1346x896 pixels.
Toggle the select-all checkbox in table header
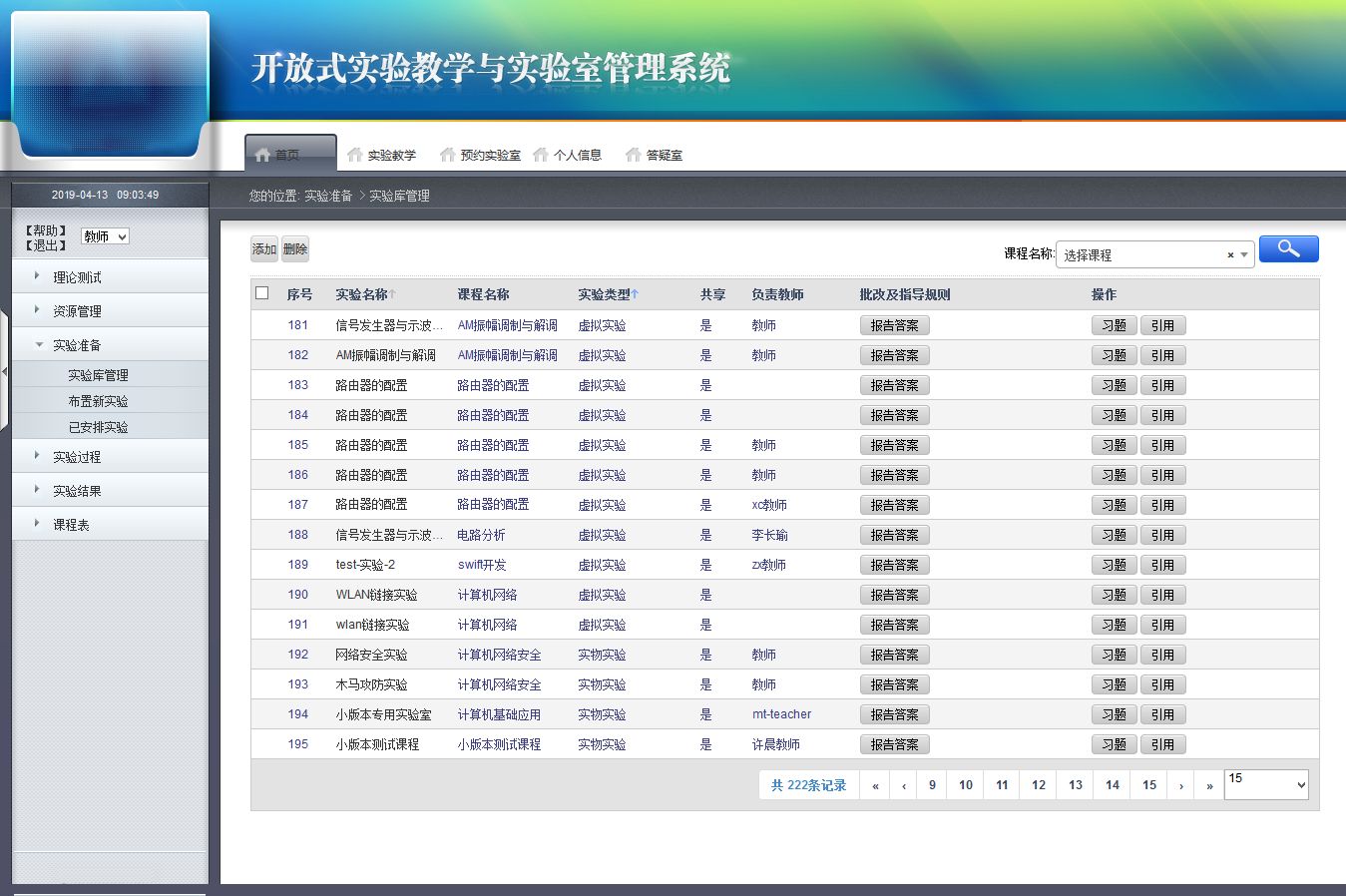tap(262, 293)
